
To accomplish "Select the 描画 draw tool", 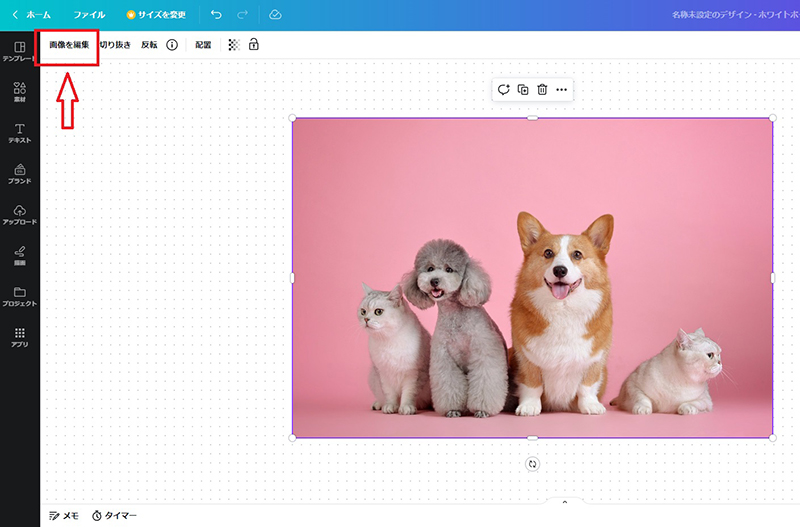I will [x=19, y=255].
